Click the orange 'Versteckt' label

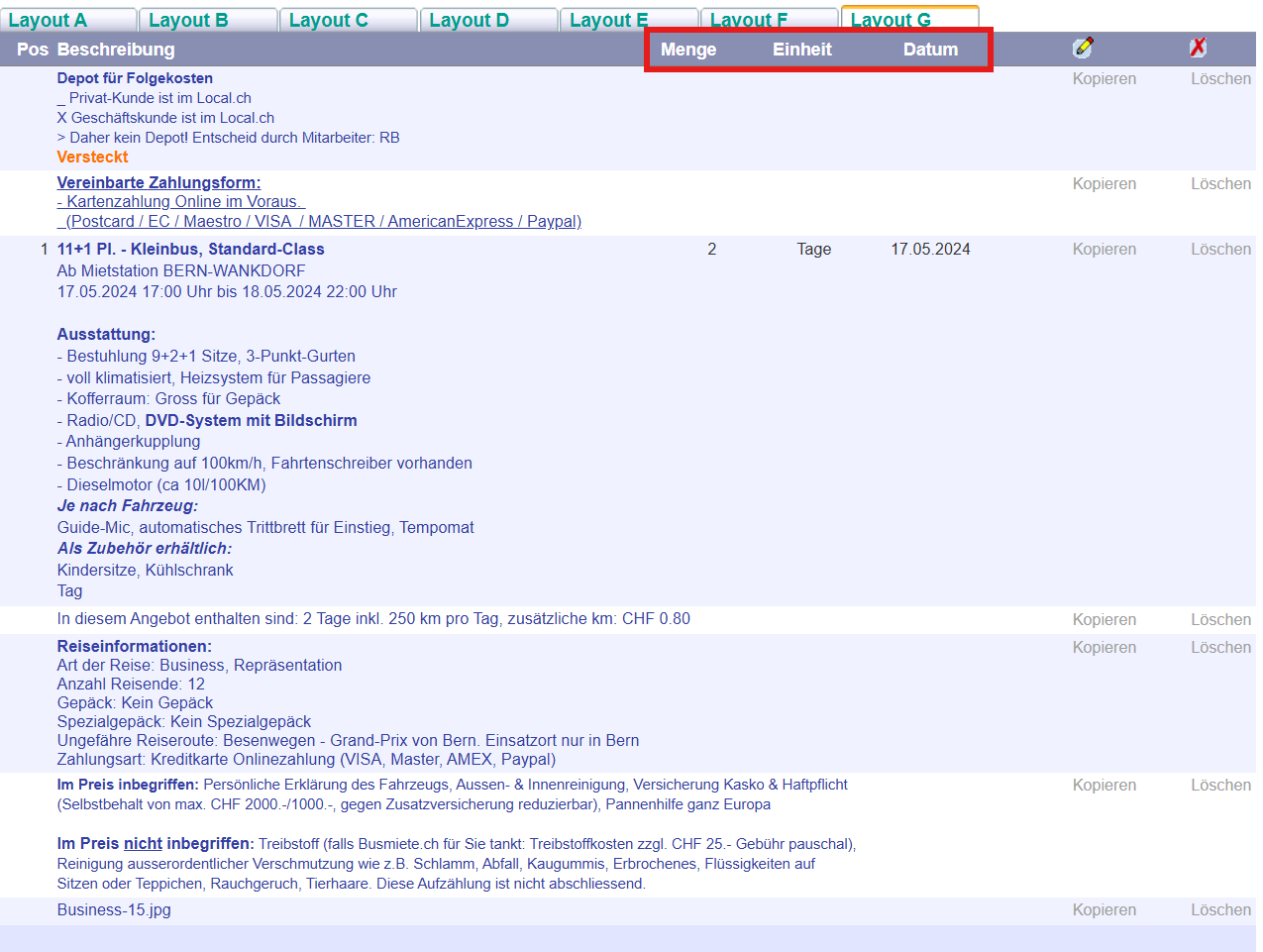pyautogui.click(x=93, y=157)
